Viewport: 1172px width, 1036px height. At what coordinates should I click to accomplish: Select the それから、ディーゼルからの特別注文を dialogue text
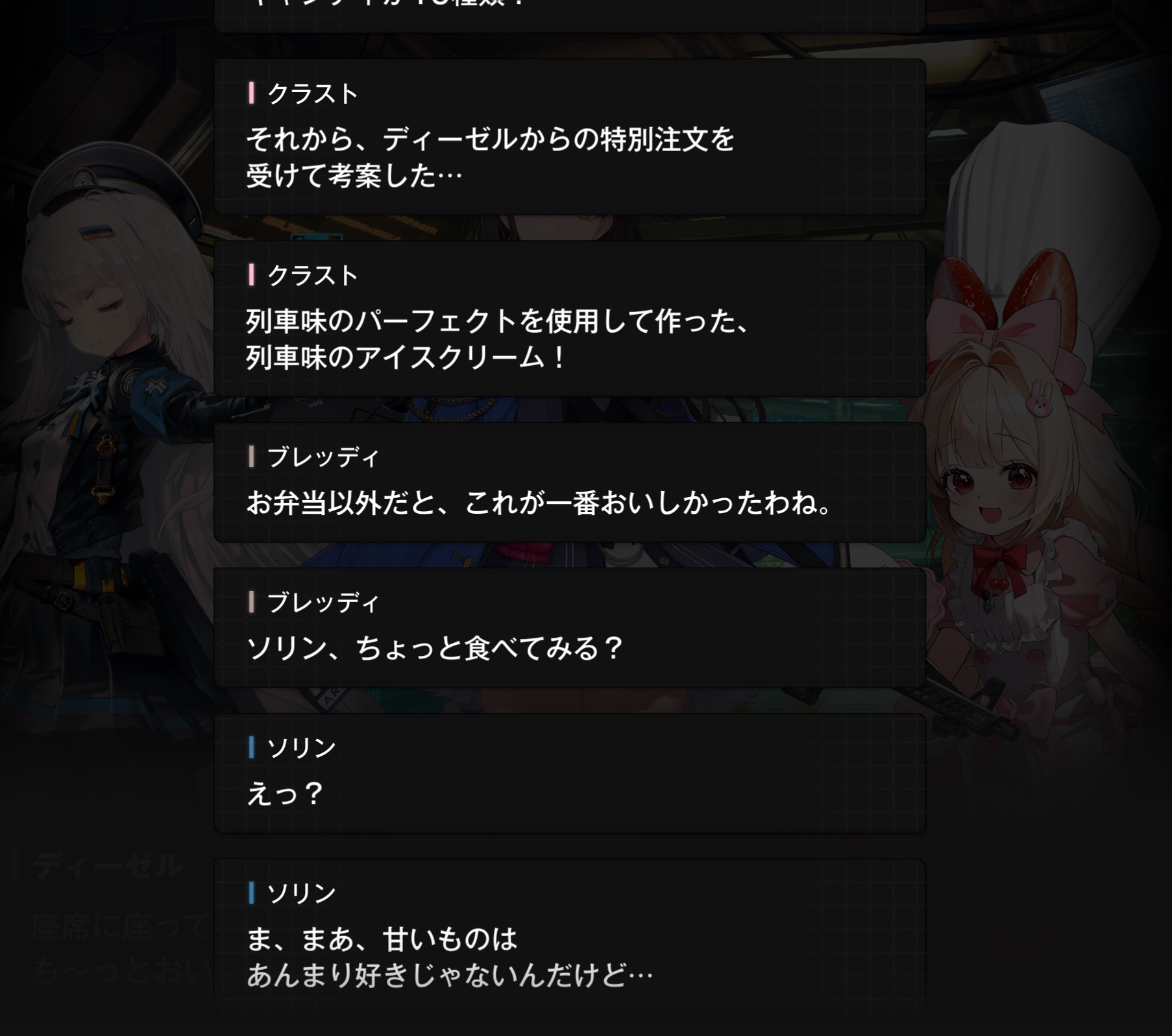[490, 139]
